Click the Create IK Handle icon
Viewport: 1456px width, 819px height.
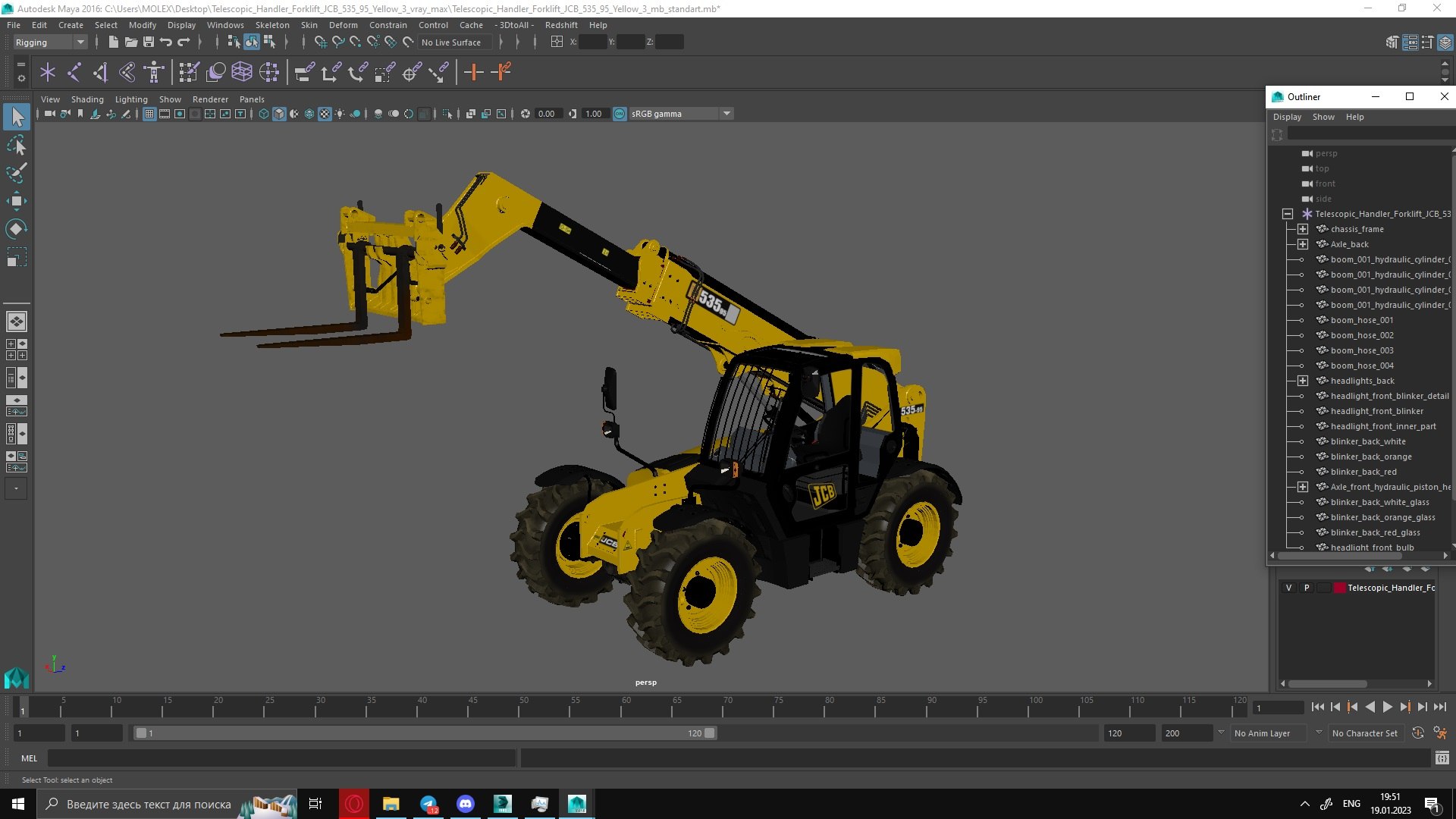click(100, 73)
